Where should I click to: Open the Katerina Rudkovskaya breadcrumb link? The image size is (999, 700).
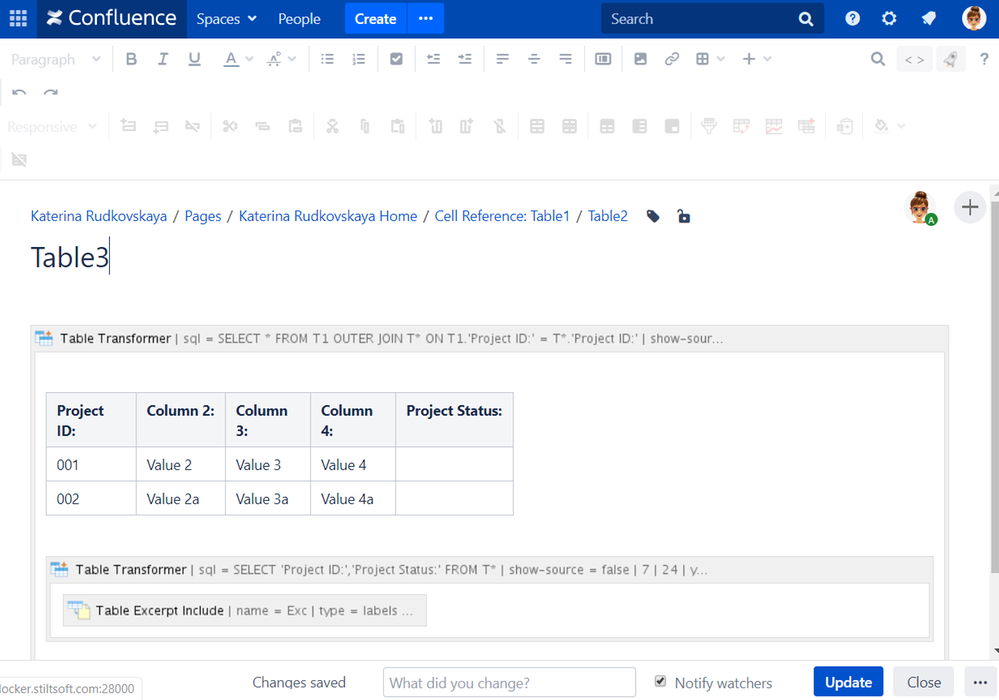click(x=99, y=216)
